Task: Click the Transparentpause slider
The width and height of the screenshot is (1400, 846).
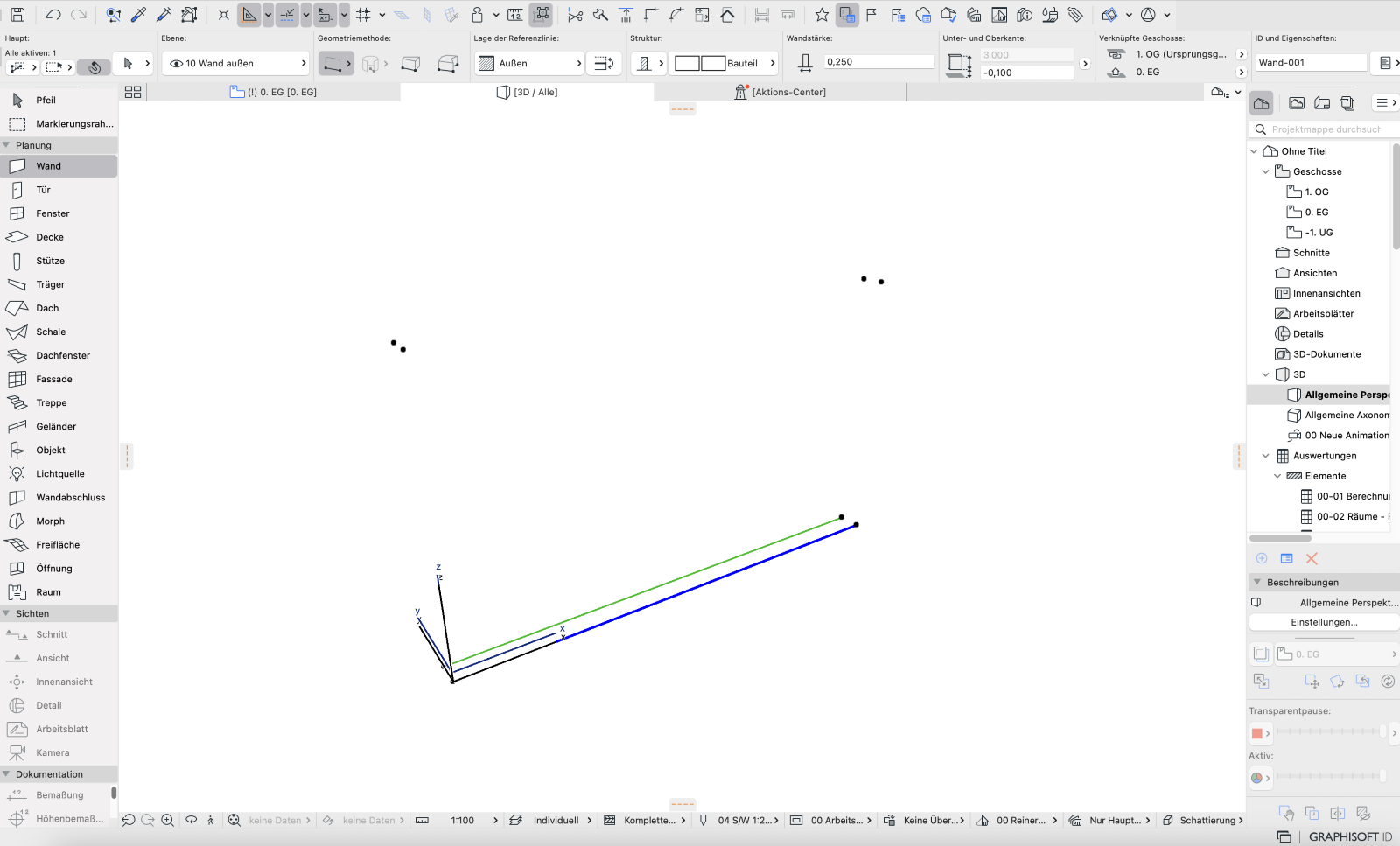Action: point(1330,731)
